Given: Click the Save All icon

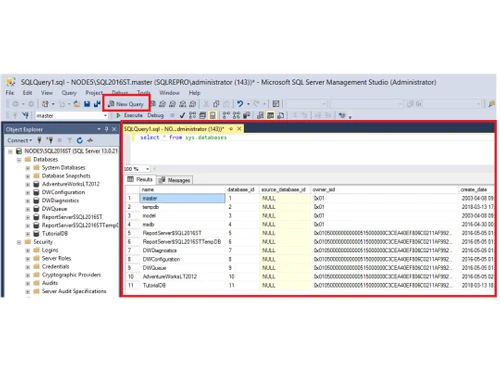Looking at the screenshot, I should coord(97,104).
